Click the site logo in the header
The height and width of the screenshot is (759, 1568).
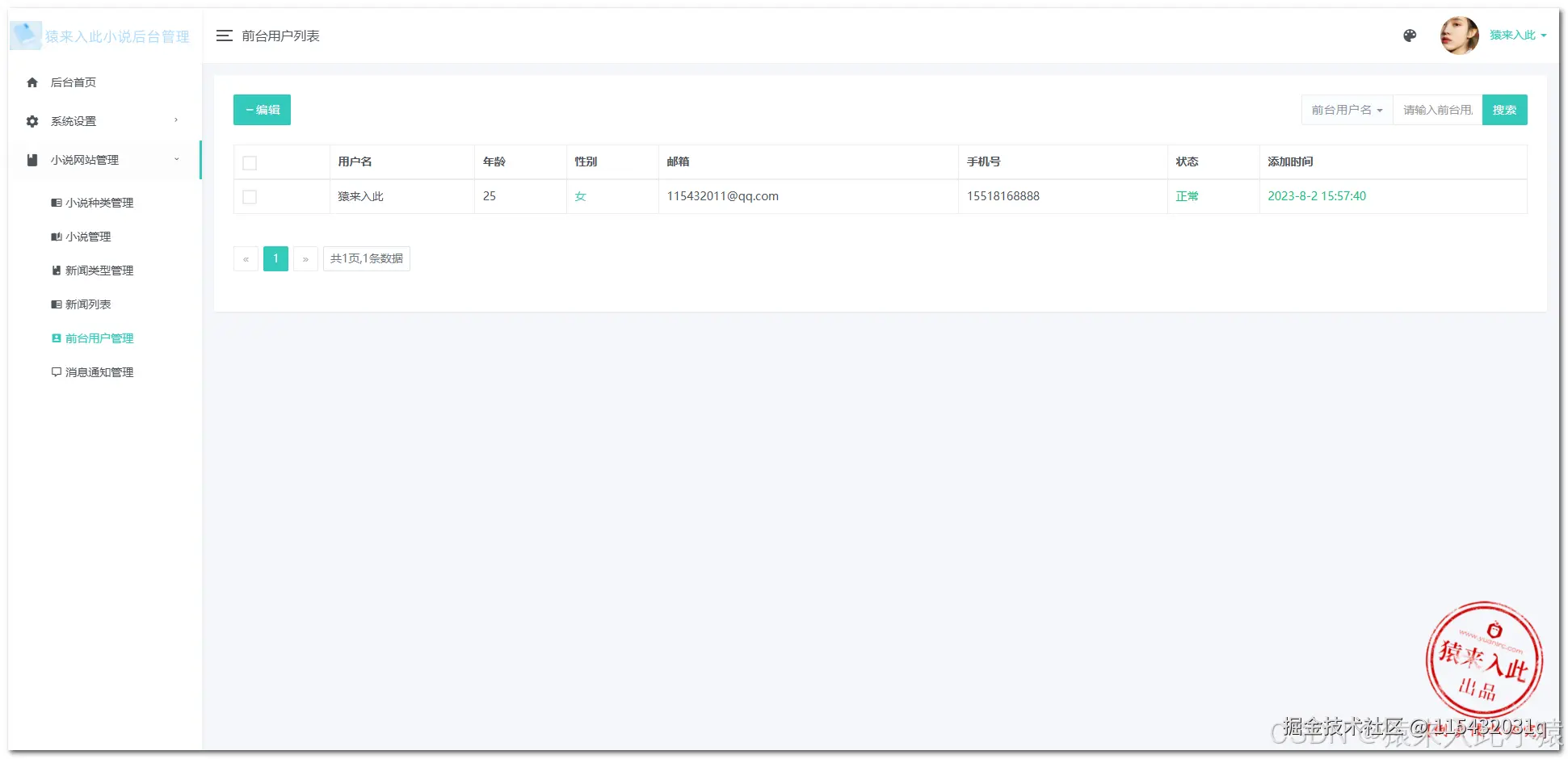(x=25, y=36)
